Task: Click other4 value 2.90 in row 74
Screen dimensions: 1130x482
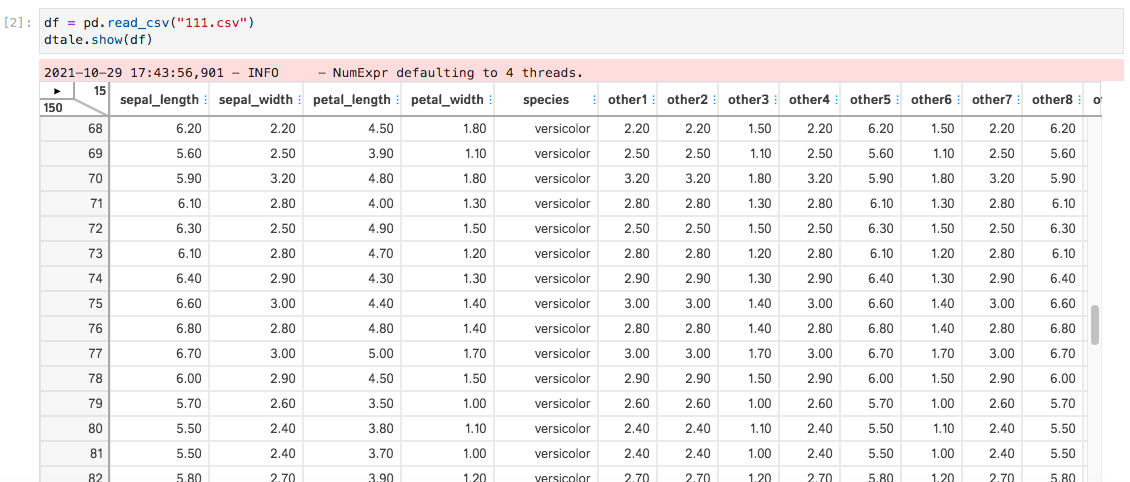Action: (x=820, y=279)
